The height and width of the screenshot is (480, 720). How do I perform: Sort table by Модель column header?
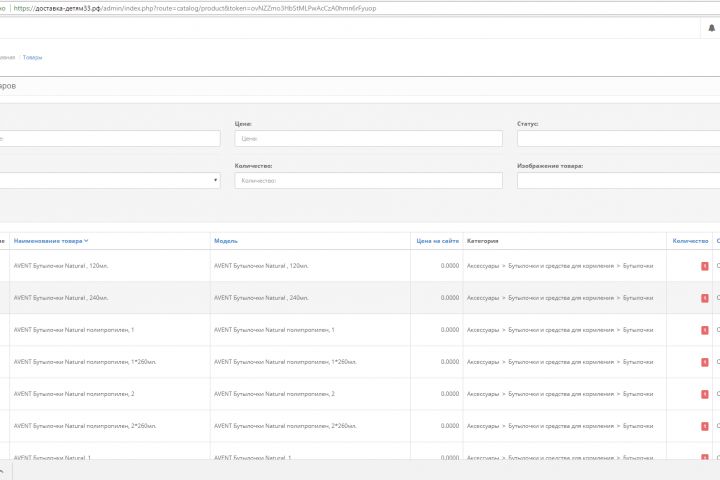[x=226, y=241]
